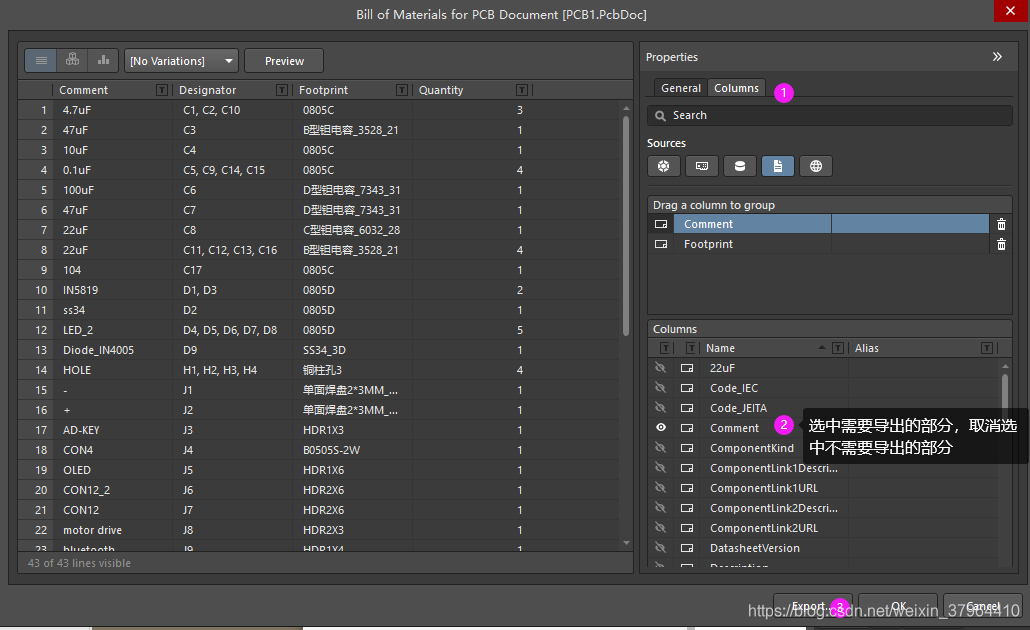
Task: Open the visibility column filter in Columns
Action: tap(665, 348)
